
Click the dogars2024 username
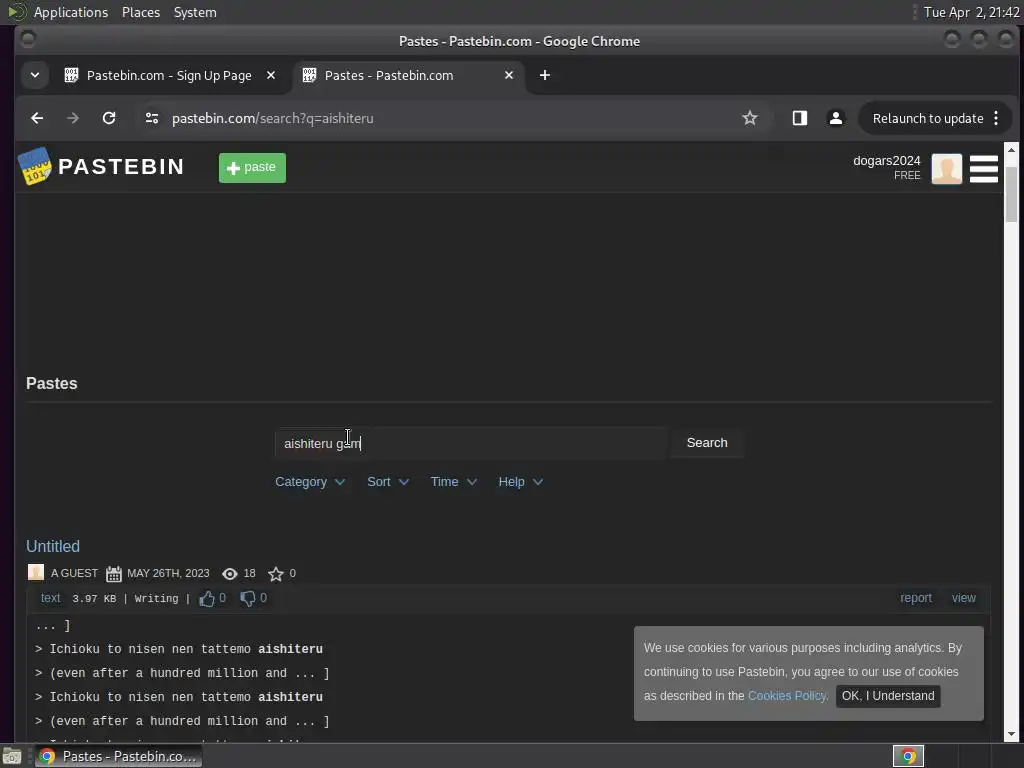point(886,161)
